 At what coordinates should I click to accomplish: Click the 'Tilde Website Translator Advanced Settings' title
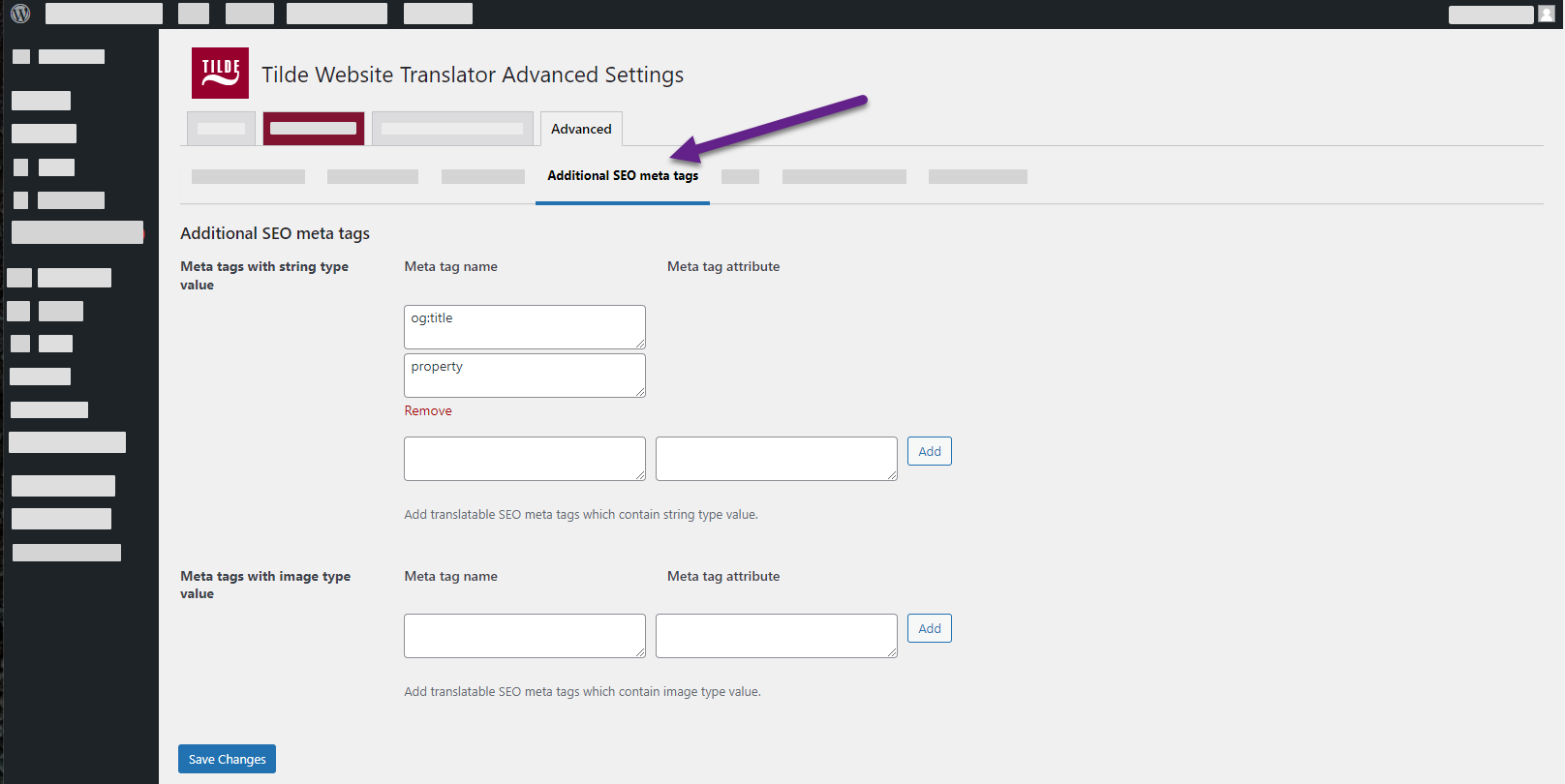pos(473,75)
